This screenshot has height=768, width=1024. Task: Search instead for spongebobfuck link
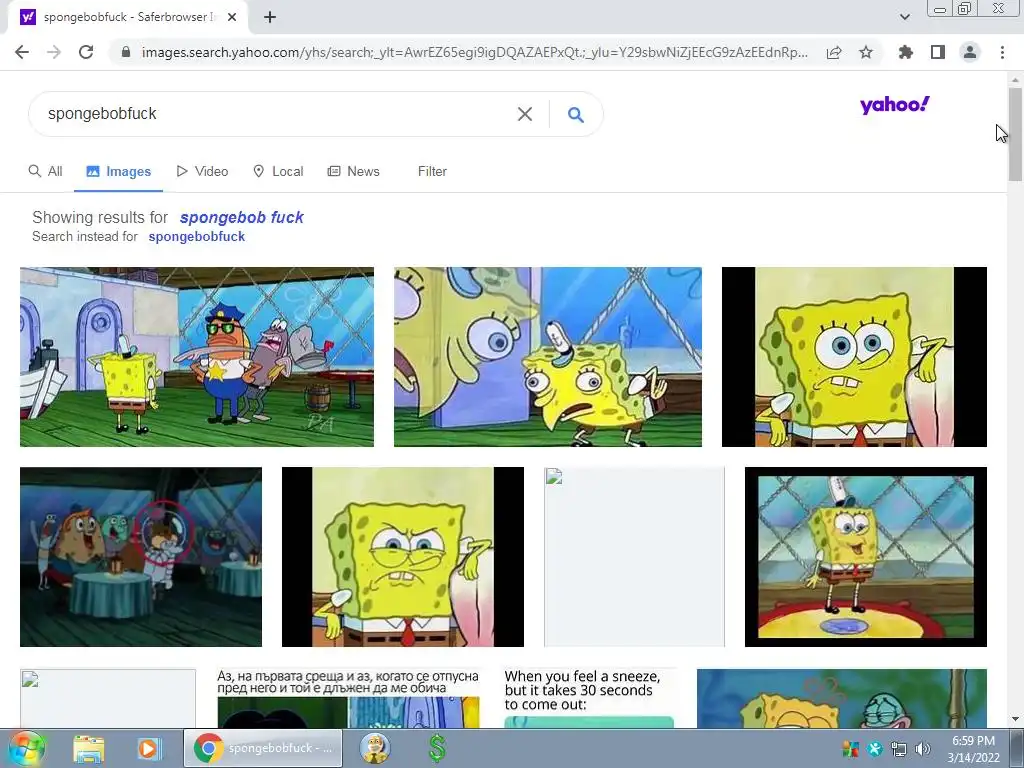coord(197,236)
